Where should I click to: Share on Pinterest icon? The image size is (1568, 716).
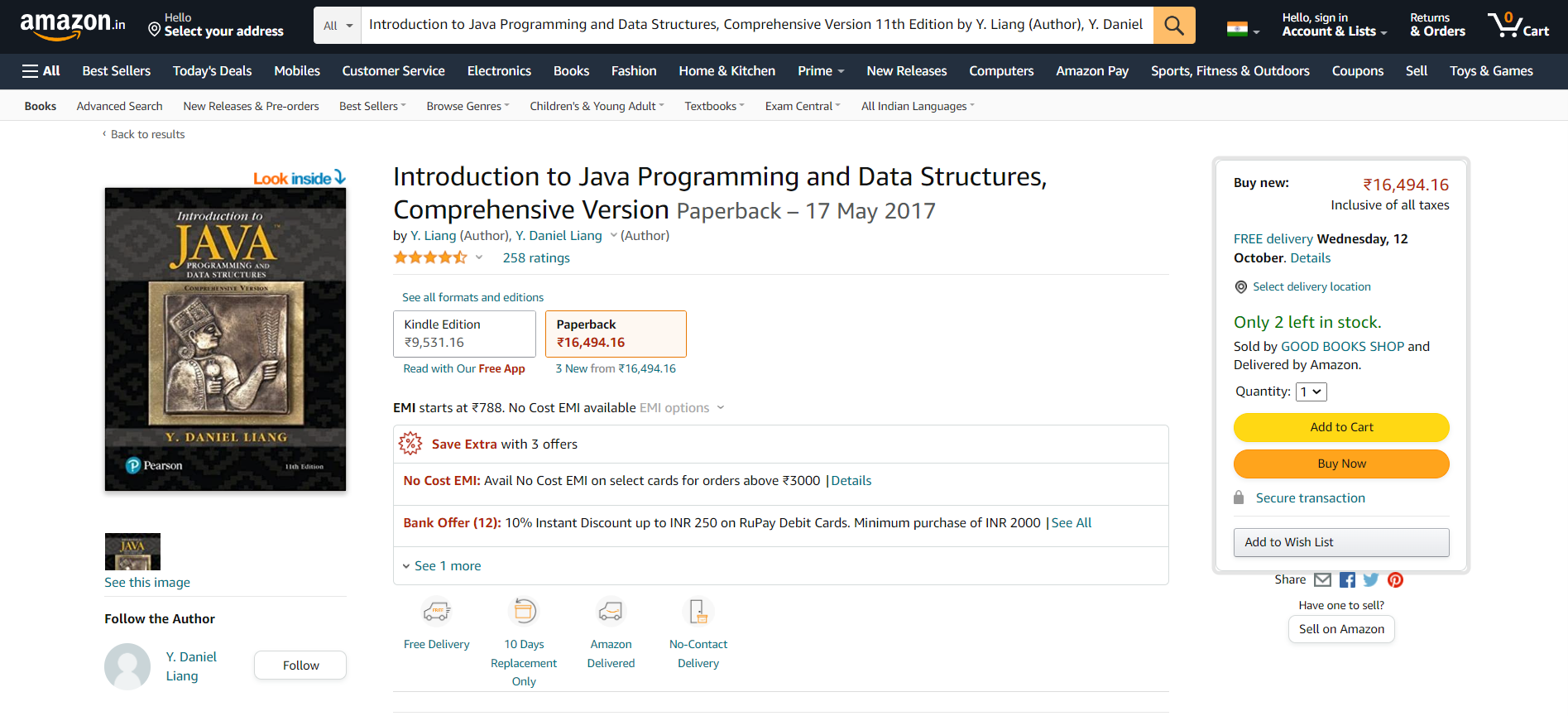[1395, 579]
